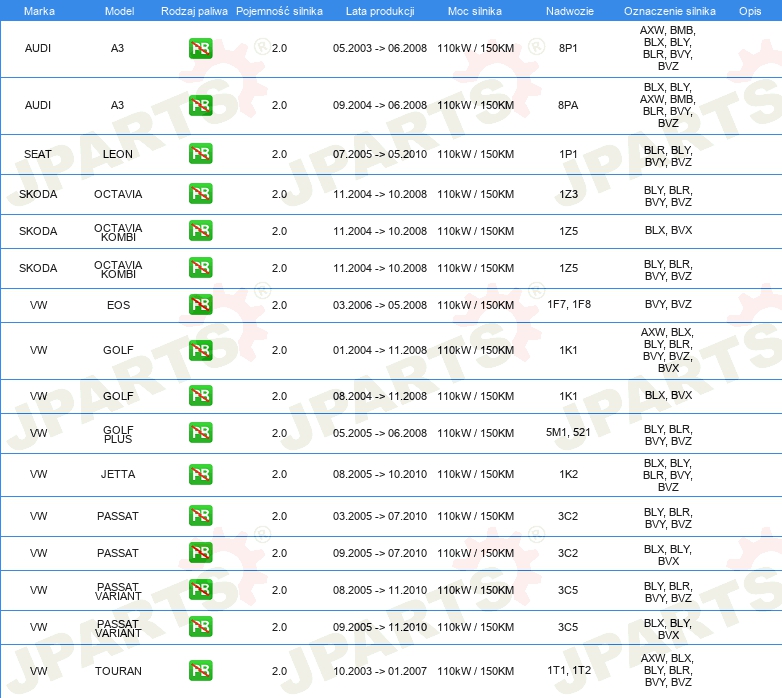Click the petrol icon in the SEAT LEON row

tap(200, 154)
